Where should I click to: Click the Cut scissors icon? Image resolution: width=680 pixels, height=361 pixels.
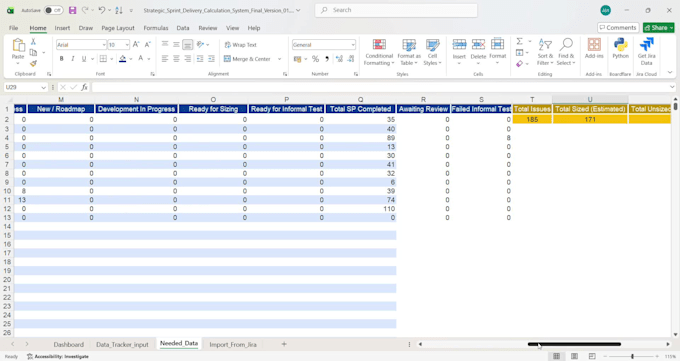33,42
